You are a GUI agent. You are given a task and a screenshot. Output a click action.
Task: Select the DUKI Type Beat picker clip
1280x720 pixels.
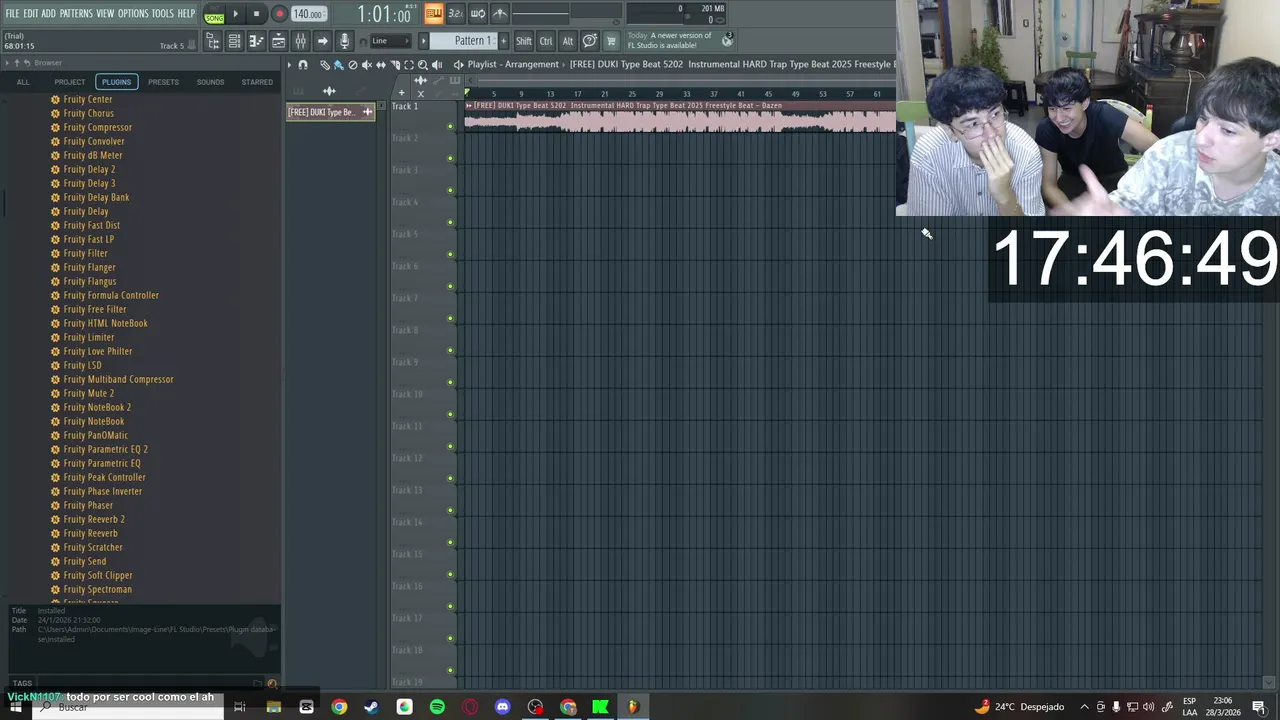pos(330,112)
